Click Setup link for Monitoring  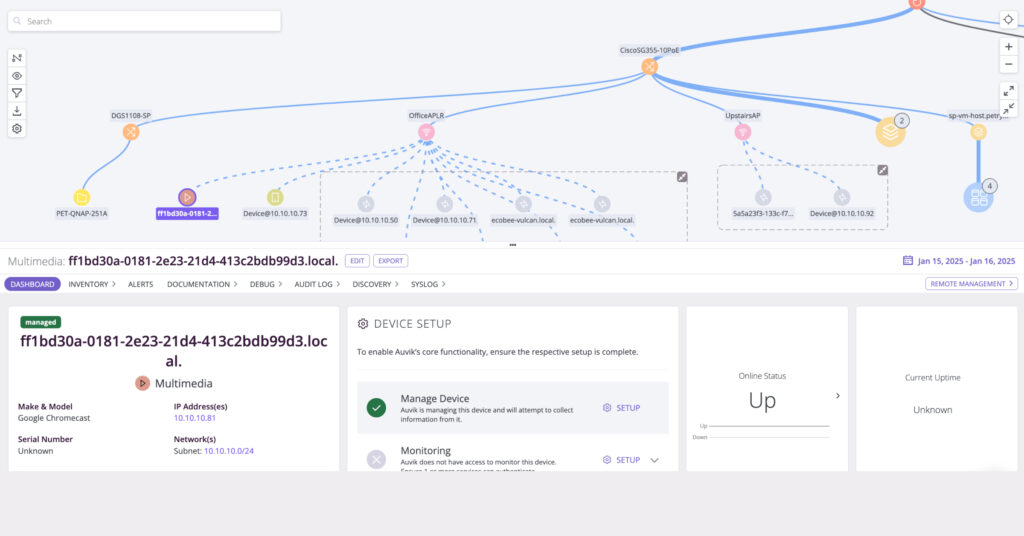click(621, 460)
